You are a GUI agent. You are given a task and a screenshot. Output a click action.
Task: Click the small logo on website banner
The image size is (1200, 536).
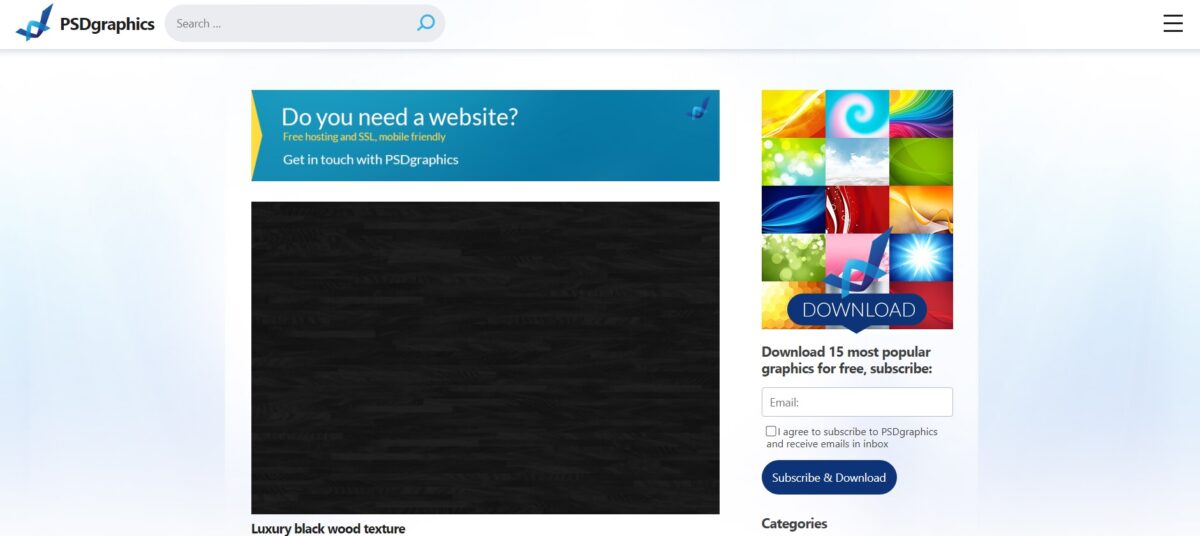(698, 108)
